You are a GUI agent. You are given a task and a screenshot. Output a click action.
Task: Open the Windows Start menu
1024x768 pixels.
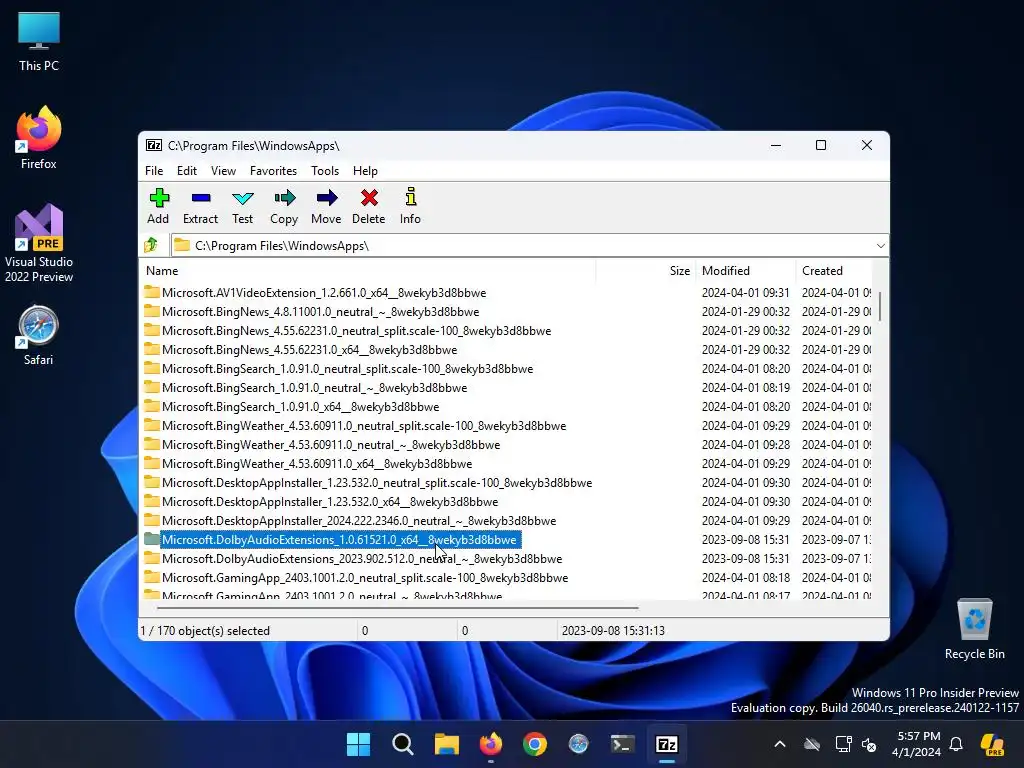359,744
